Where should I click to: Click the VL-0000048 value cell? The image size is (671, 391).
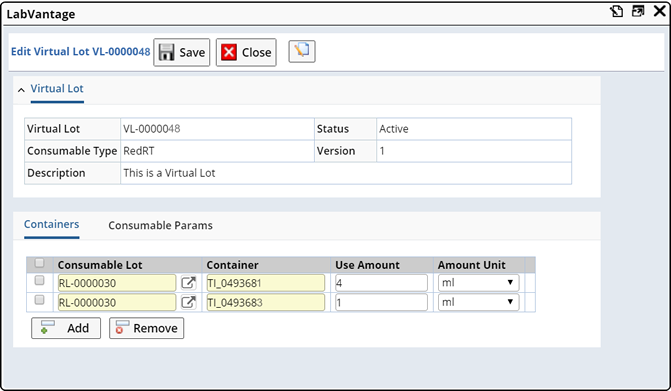coord(217,129)
